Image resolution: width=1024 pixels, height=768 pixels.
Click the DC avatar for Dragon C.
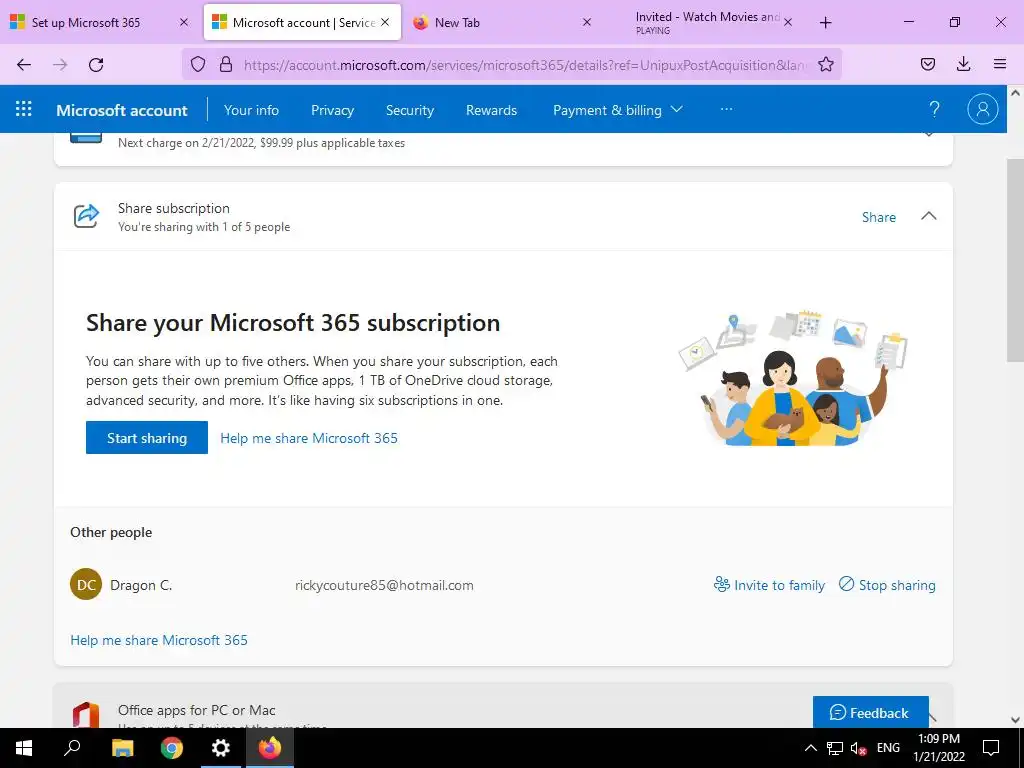pos(86,584)
